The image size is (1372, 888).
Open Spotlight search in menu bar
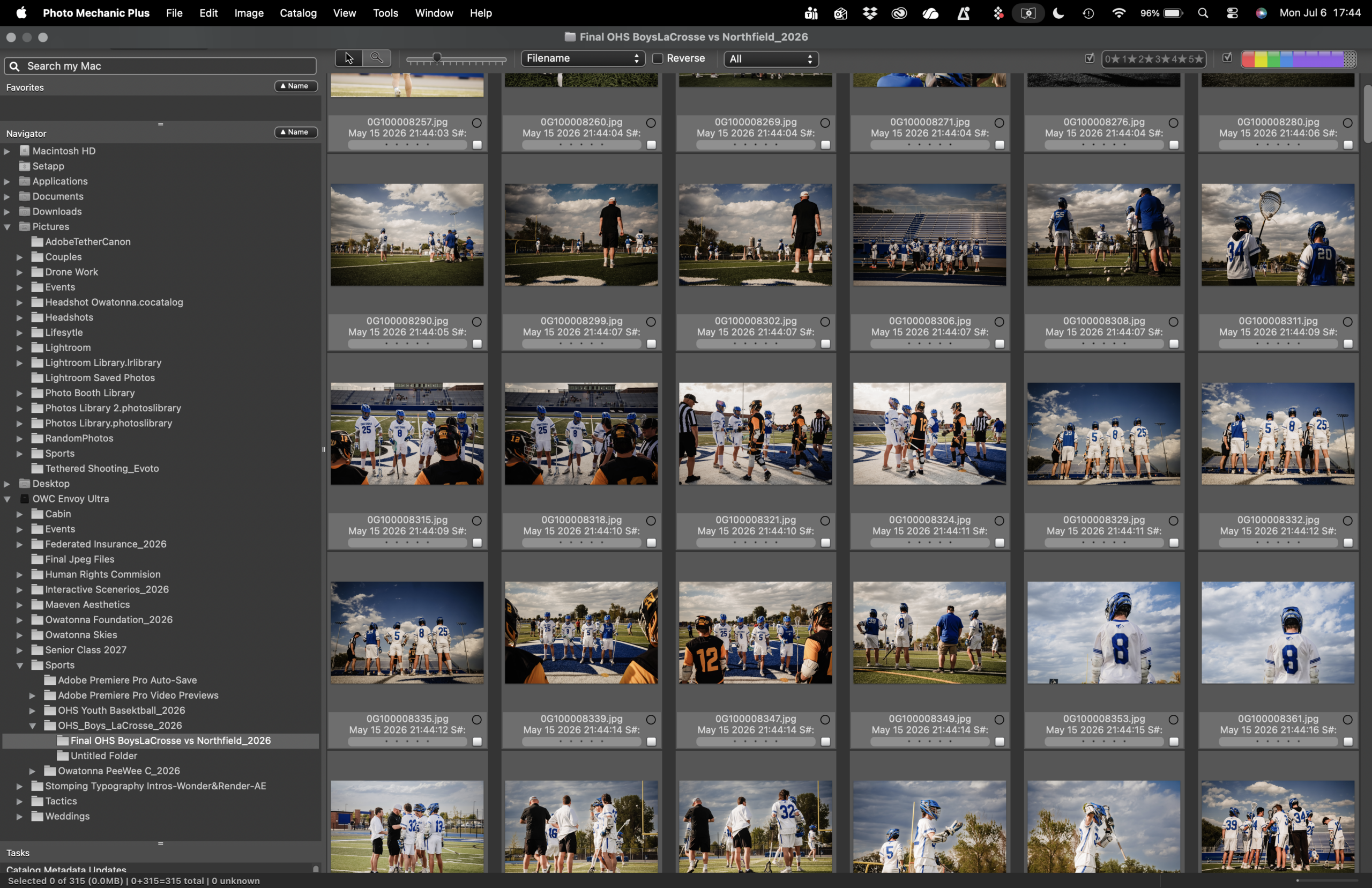pos(1203,13)
